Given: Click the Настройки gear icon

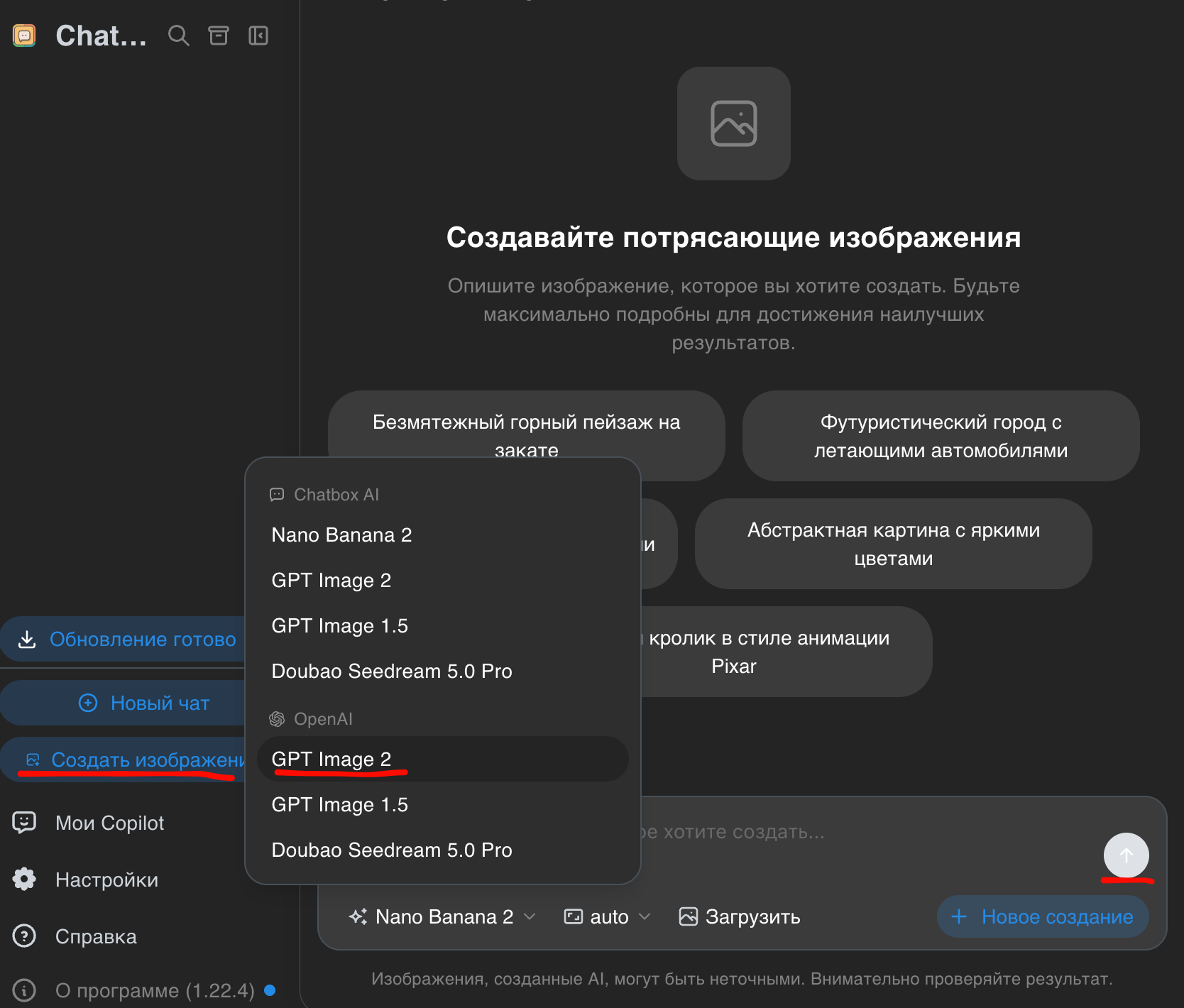Looking at the screenshot, I should pyautogui.click(x=24, y=880).
